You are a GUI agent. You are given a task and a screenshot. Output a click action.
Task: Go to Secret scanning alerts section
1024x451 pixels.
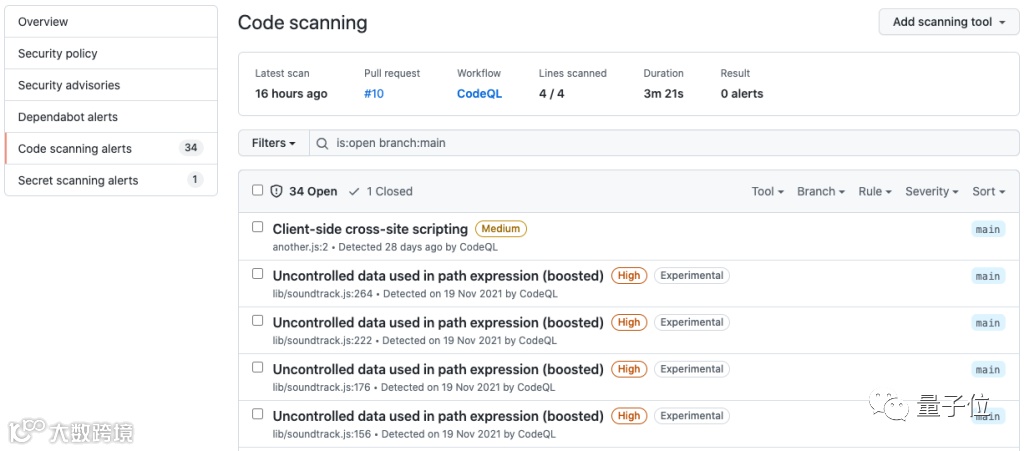point(78,181)
